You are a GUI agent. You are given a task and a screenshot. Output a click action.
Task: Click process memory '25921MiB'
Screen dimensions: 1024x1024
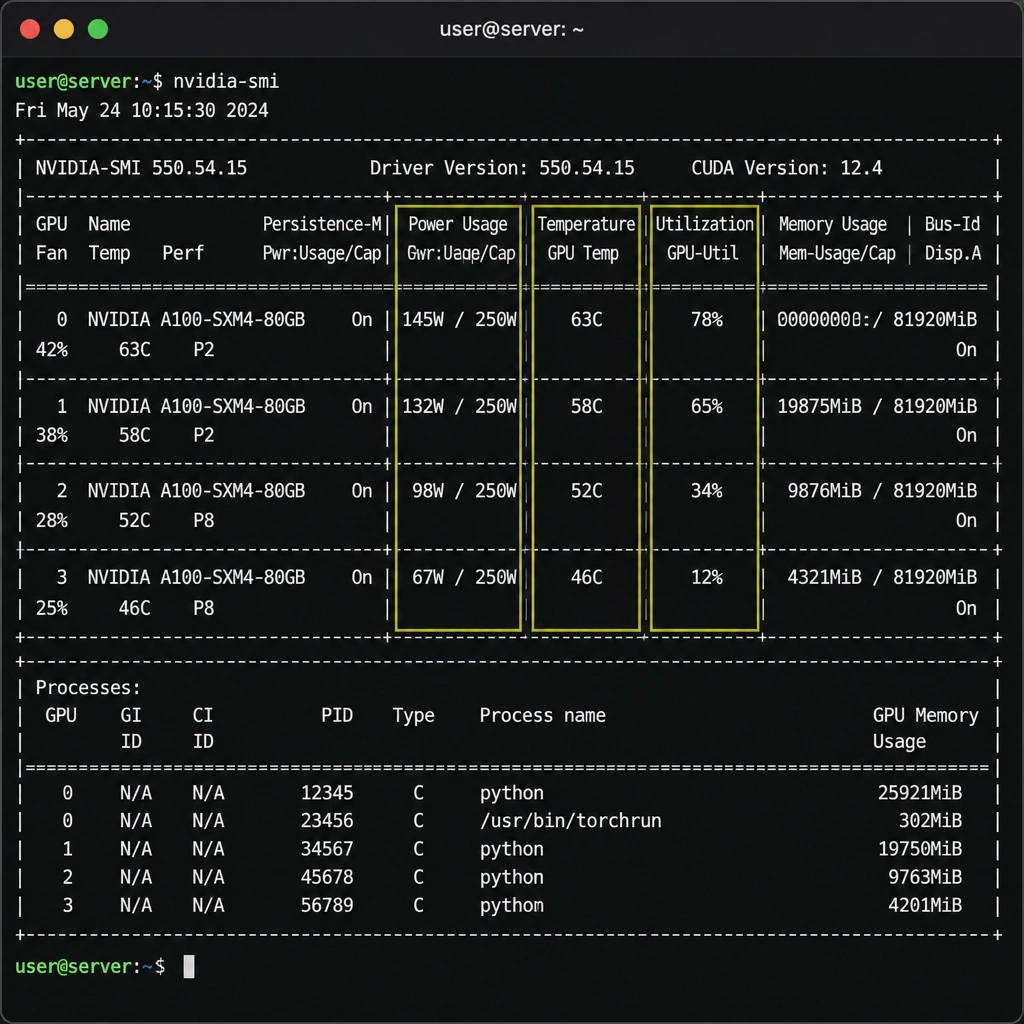coord(920,793)
